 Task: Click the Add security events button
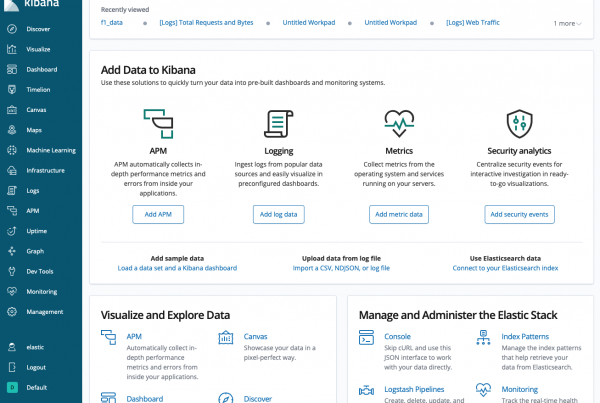tap(519, 214)
